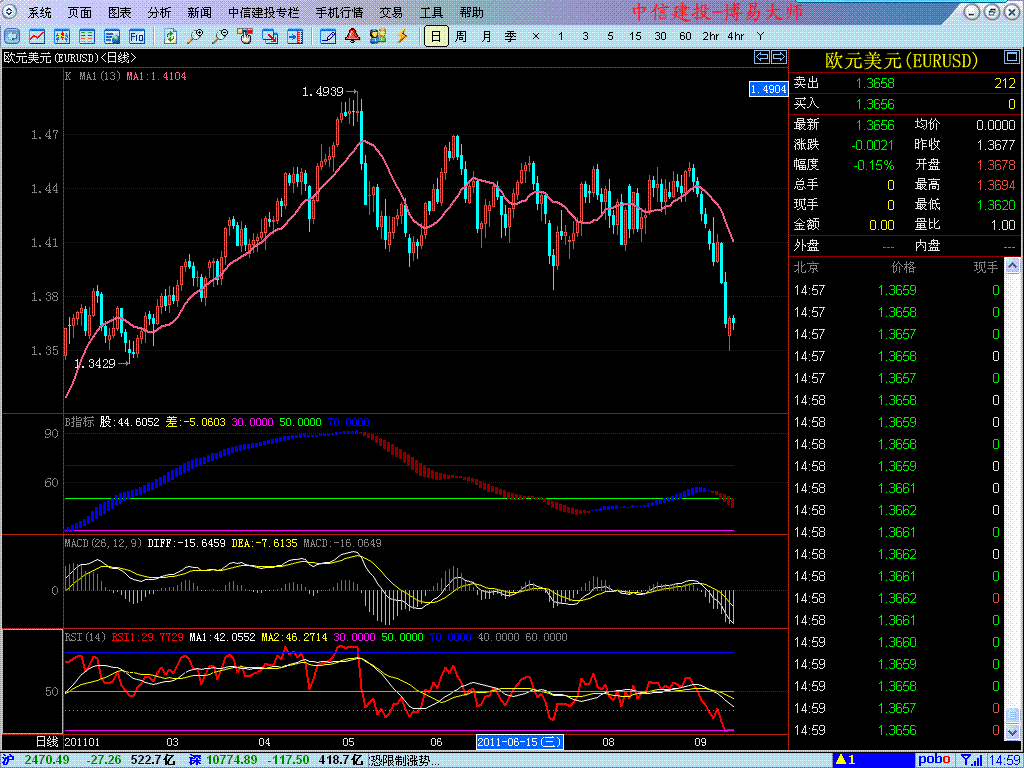Click the yellow triangle alert counter in status bar
The image size is (1024, 768).
coord(847,760)
